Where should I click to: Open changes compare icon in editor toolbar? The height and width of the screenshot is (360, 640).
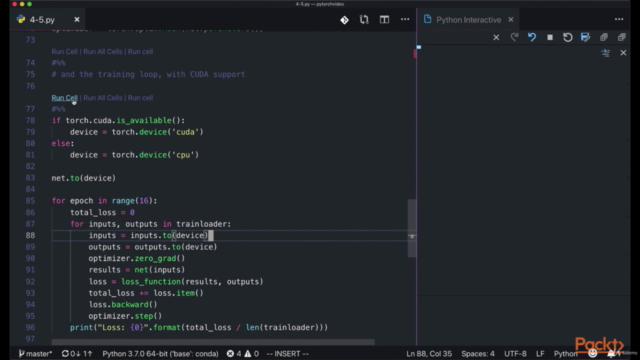[364, 20]
